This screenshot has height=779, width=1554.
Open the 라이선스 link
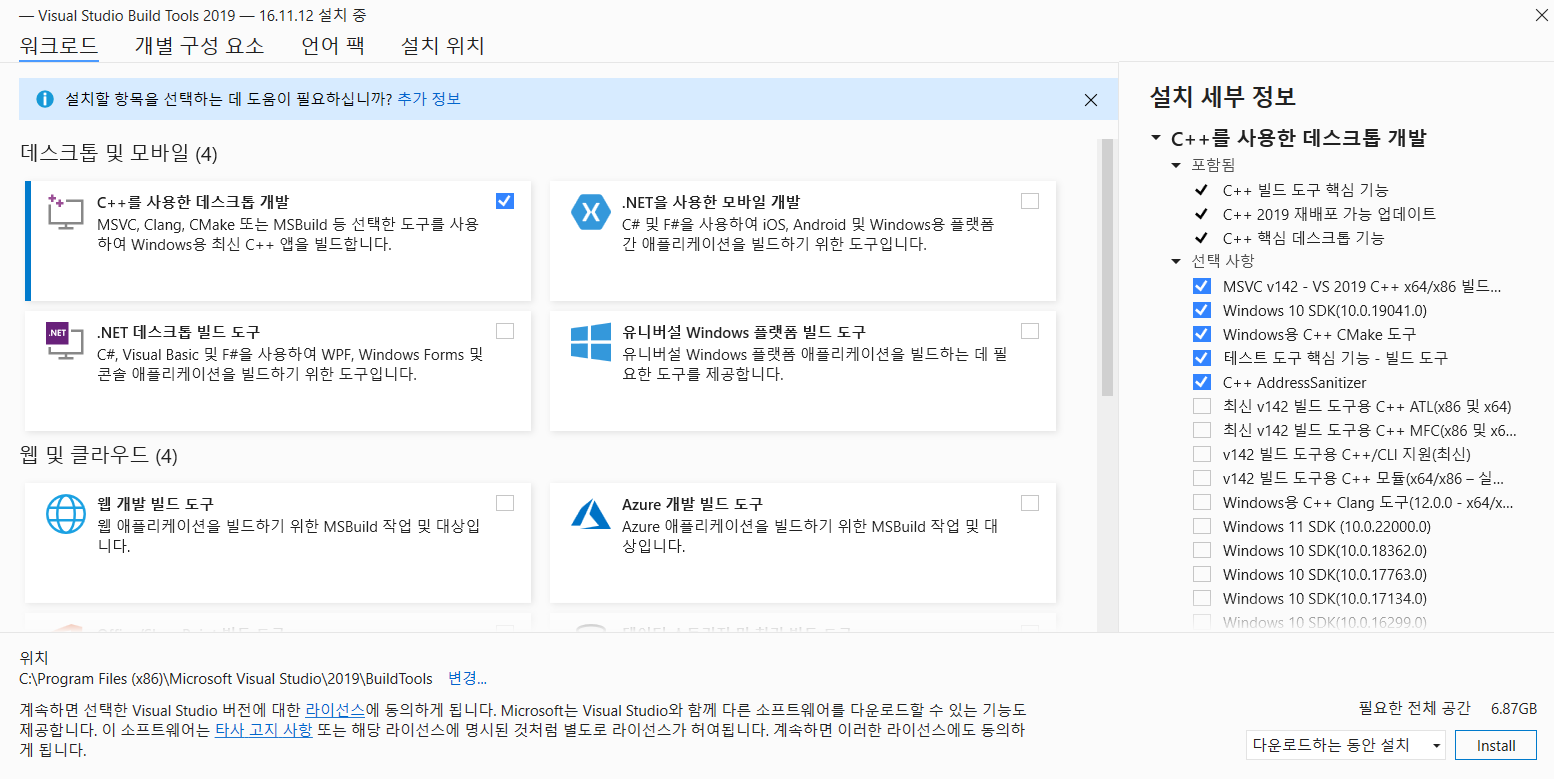click(x=335, y=709)
